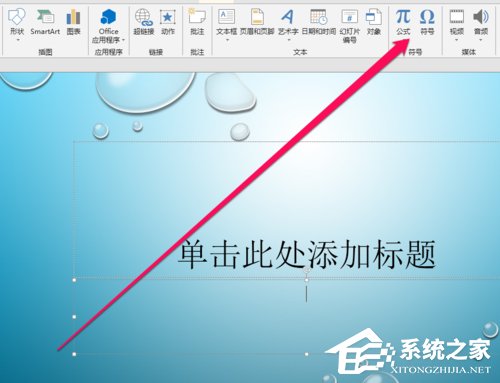Insert a hyperlink (超链接)

[144, 22]
